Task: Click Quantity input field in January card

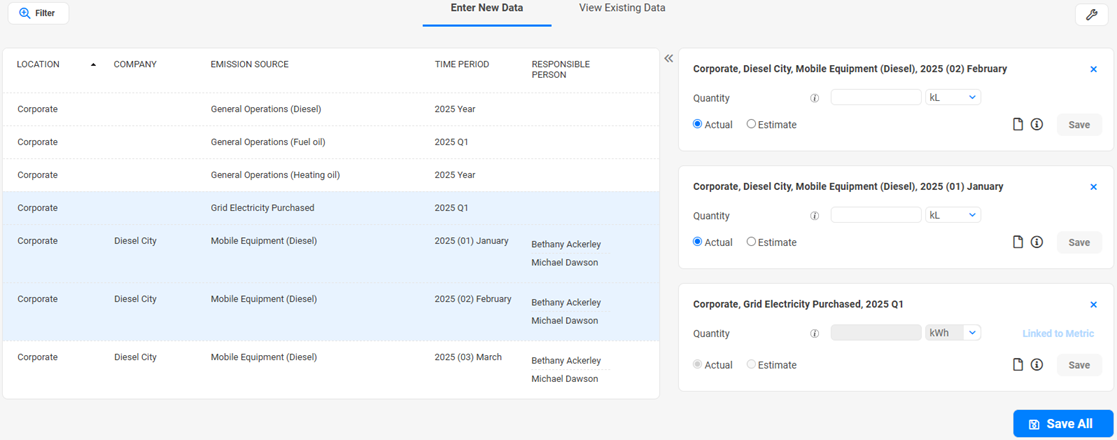Action: 876,214
